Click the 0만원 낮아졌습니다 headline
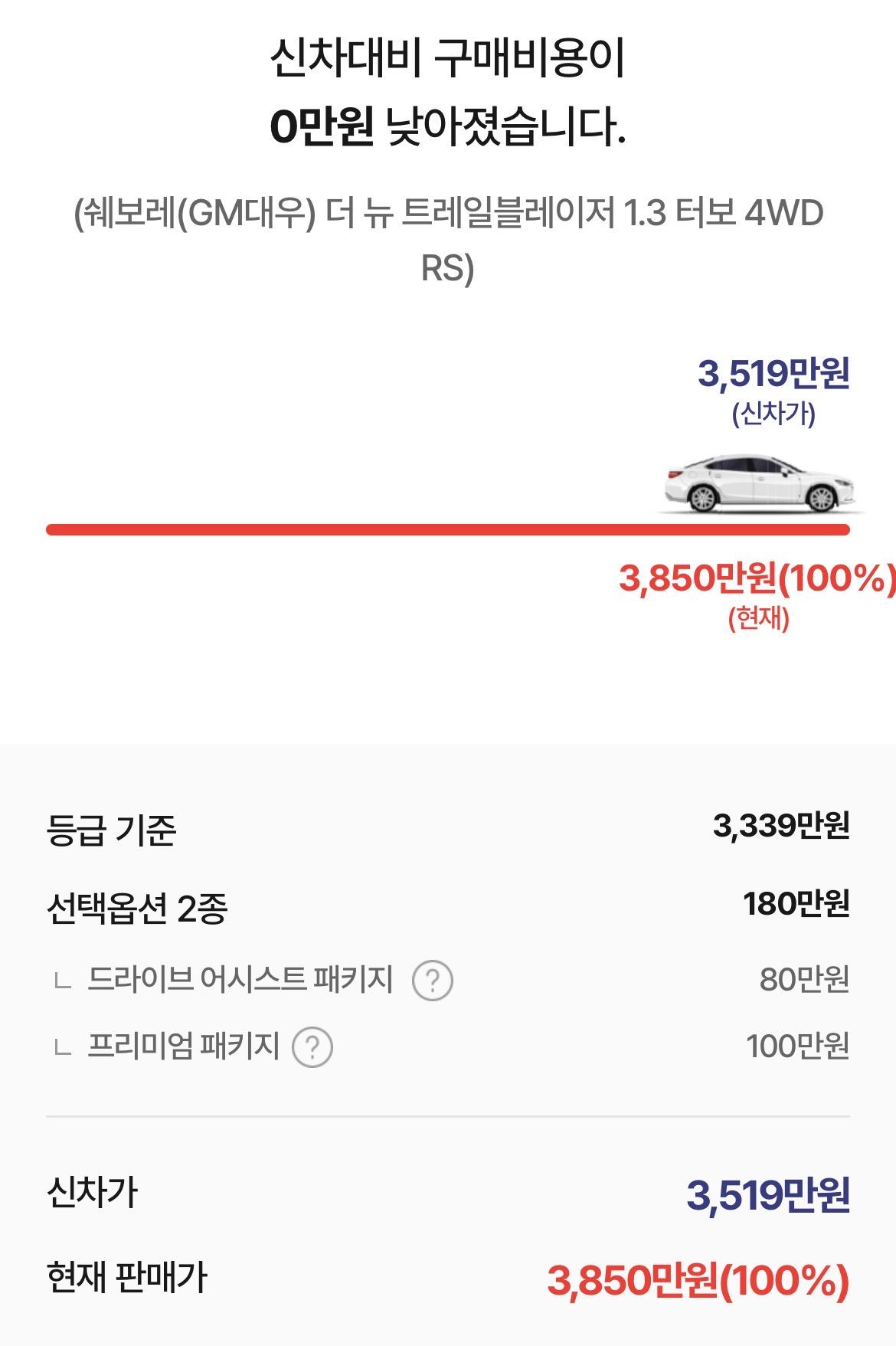The width and height of the screenshot is (896, 1346). pos(448,127)
